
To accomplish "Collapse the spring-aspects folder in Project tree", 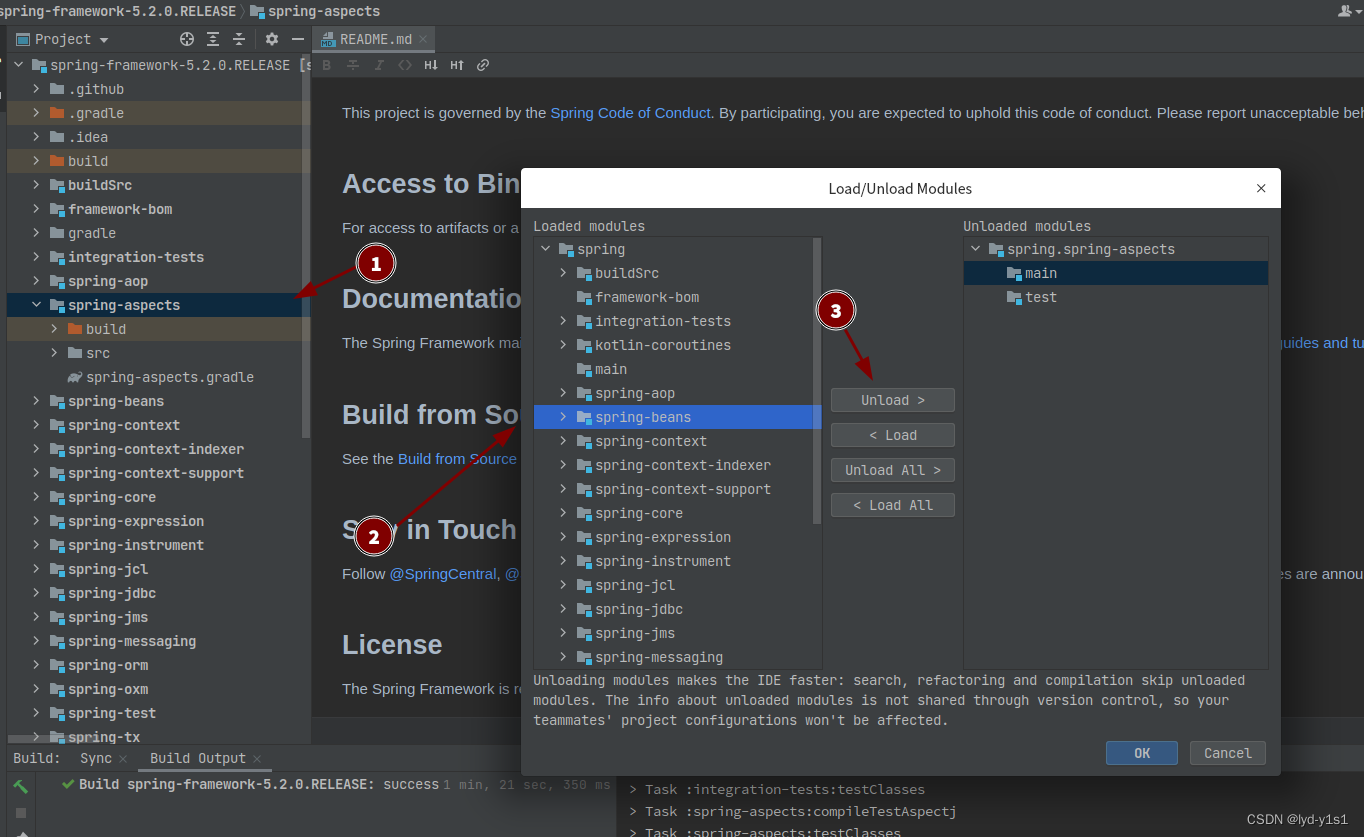I will [x=36, y=305].
